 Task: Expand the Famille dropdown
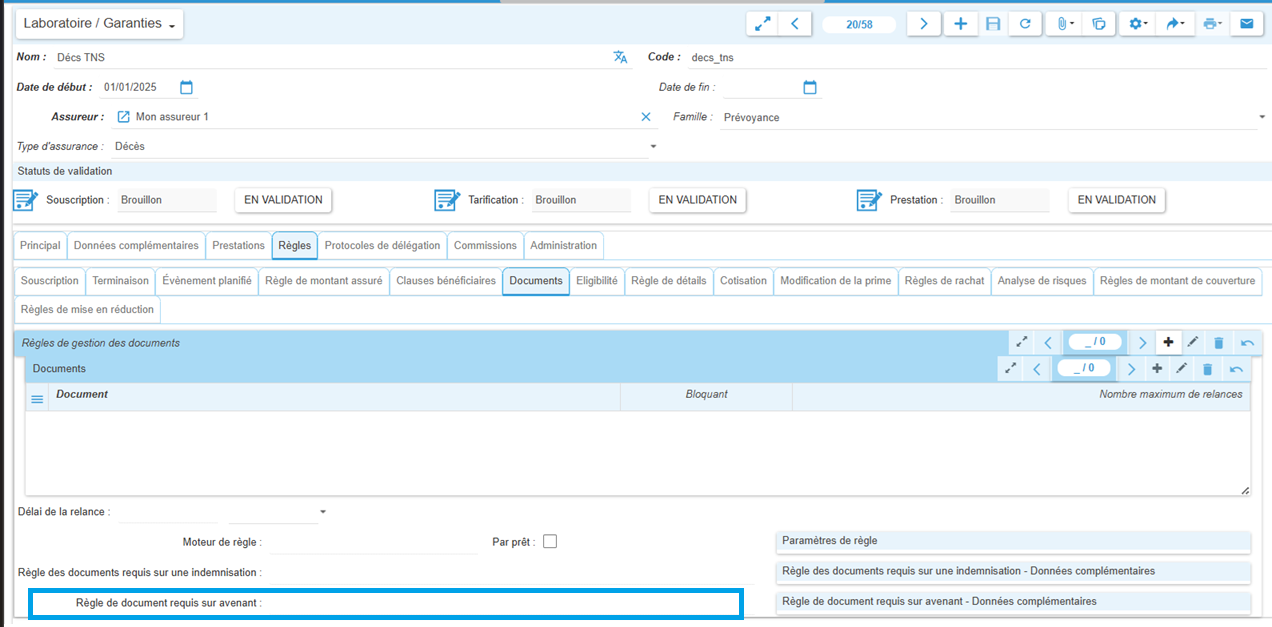click(x=1261, y=117)
